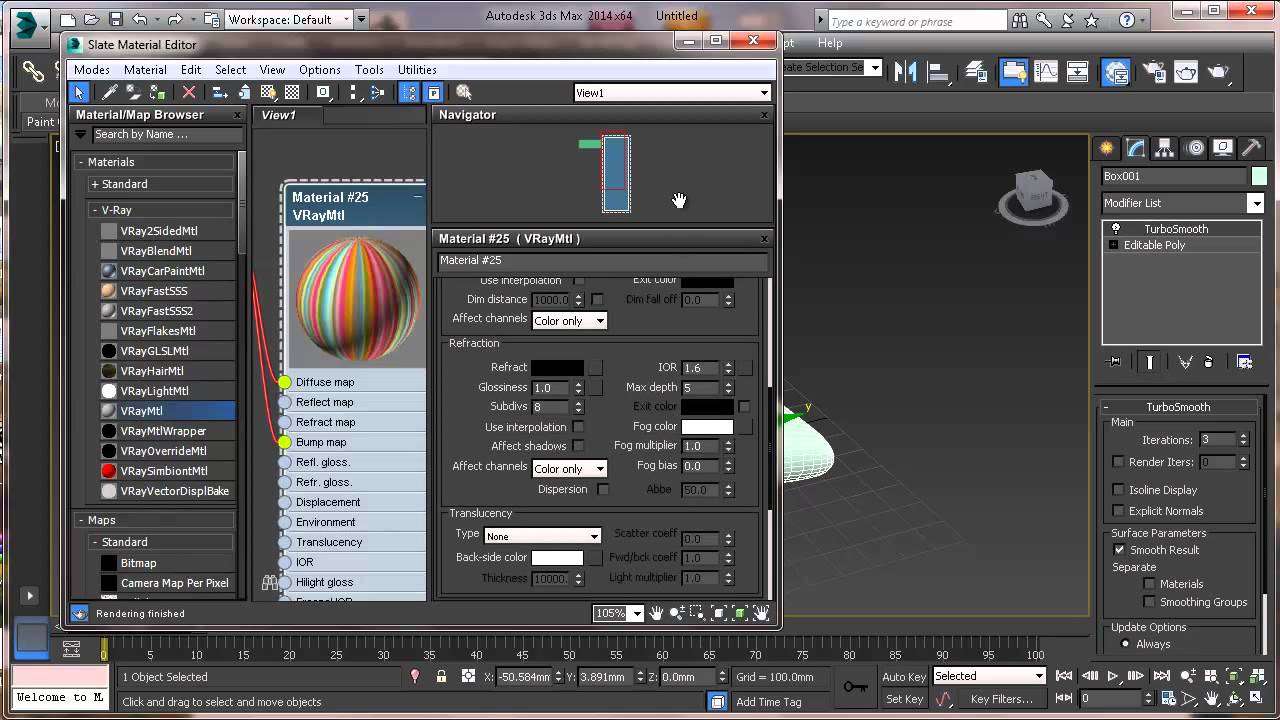Select VRayLightMtl in material browser

[154, 391]
